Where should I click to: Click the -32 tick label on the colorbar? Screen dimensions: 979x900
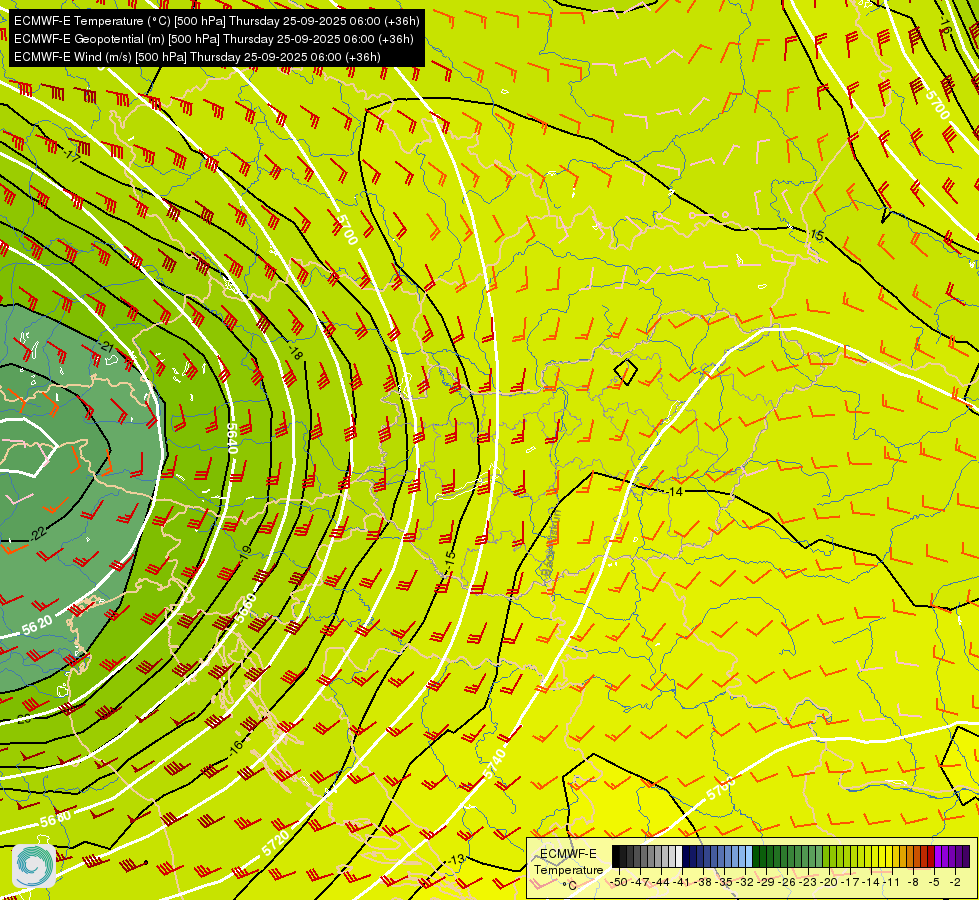coord(745,882)
